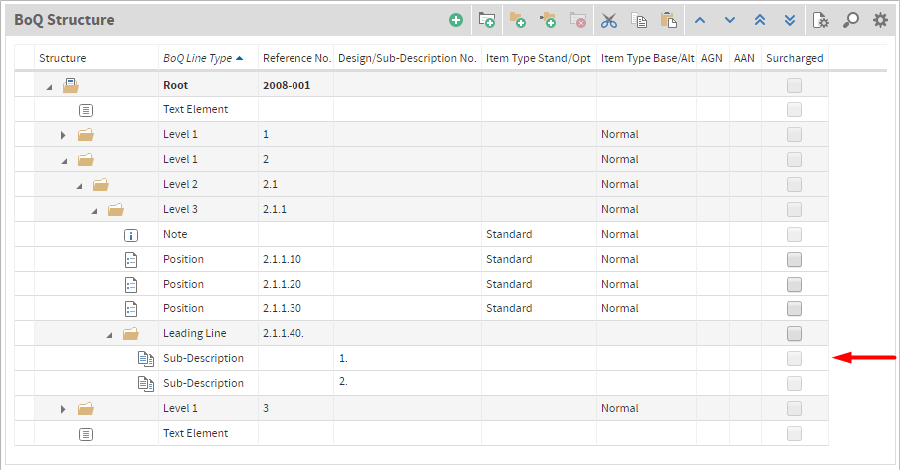The image size is (900, 470).
Task: Open search with the magnifier icon
Action: (851, 21)
